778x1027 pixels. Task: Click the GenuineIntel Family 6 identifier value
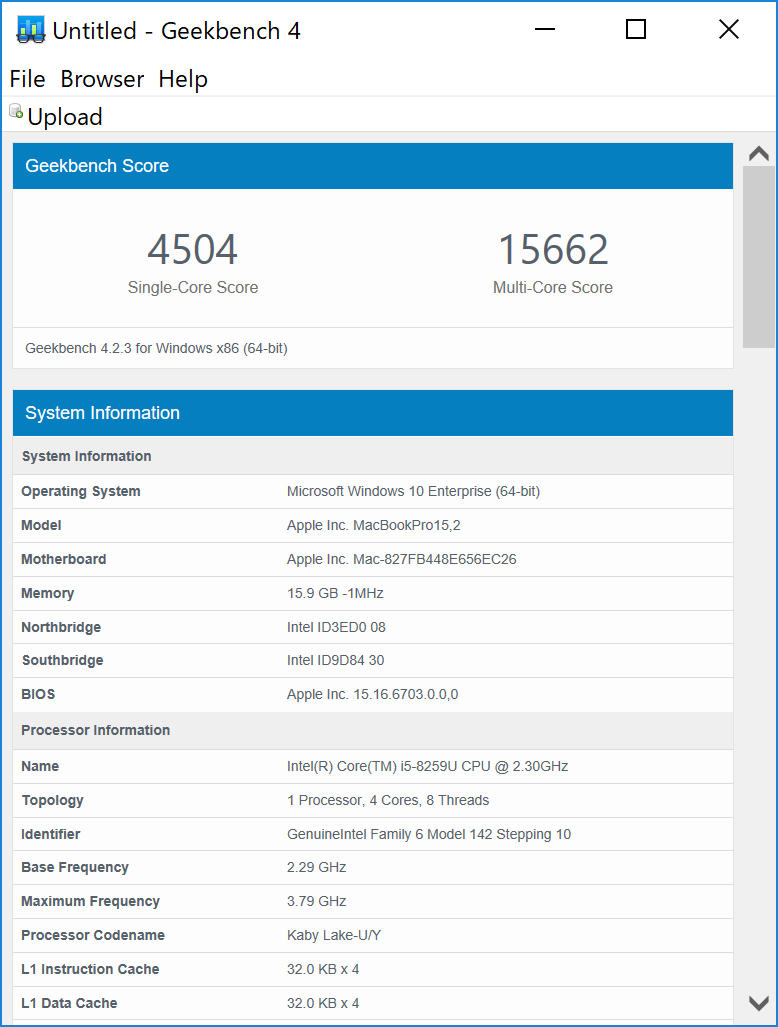pos(429,835)
